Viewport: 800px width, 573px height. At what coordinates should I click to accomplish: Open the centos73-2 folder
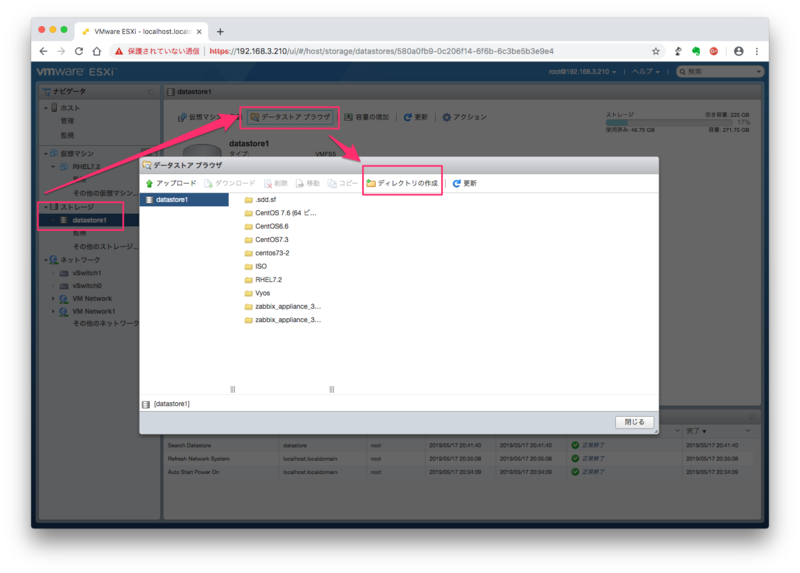(267, 253)
